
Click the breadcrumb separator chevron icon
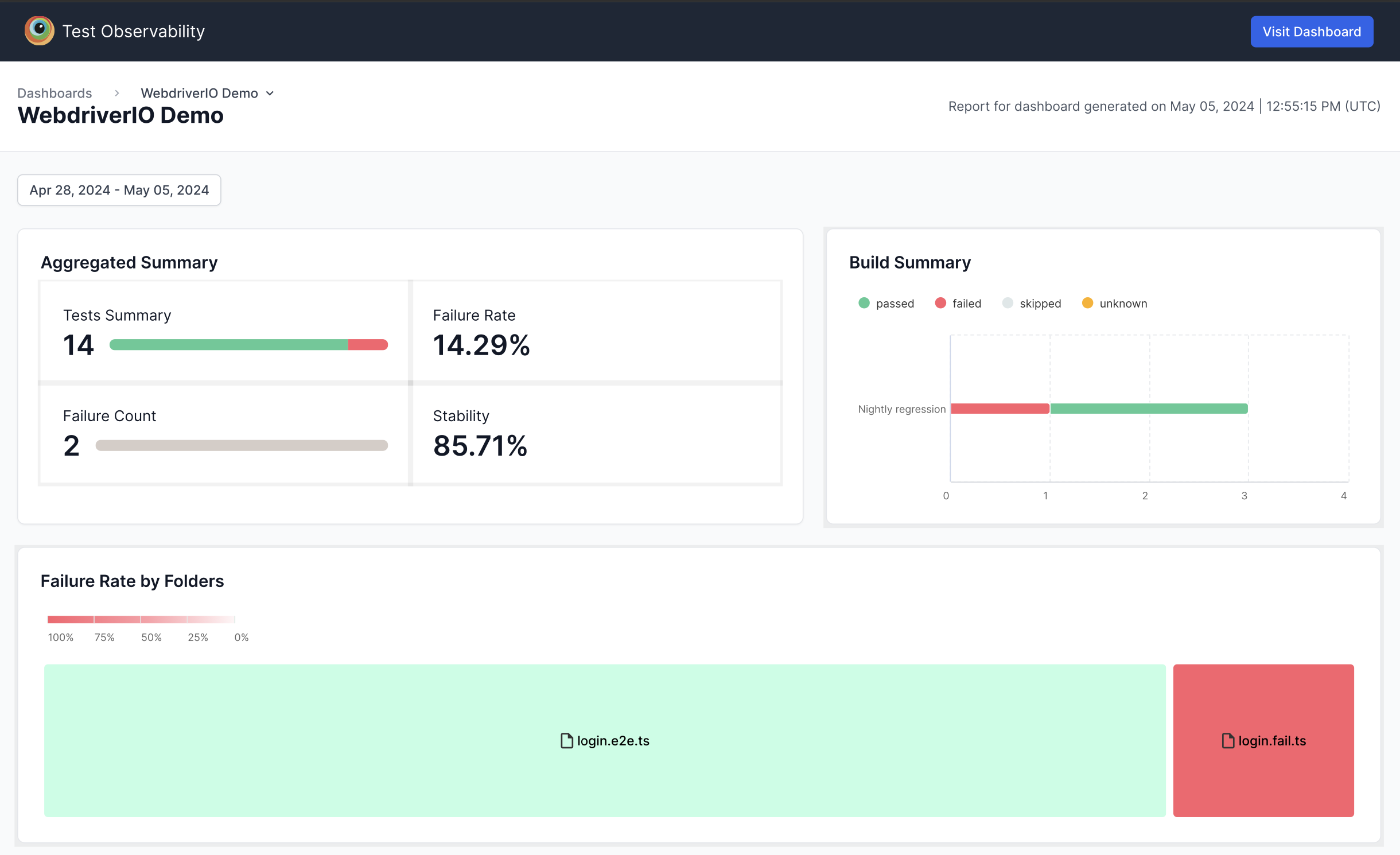pos(116,93)
